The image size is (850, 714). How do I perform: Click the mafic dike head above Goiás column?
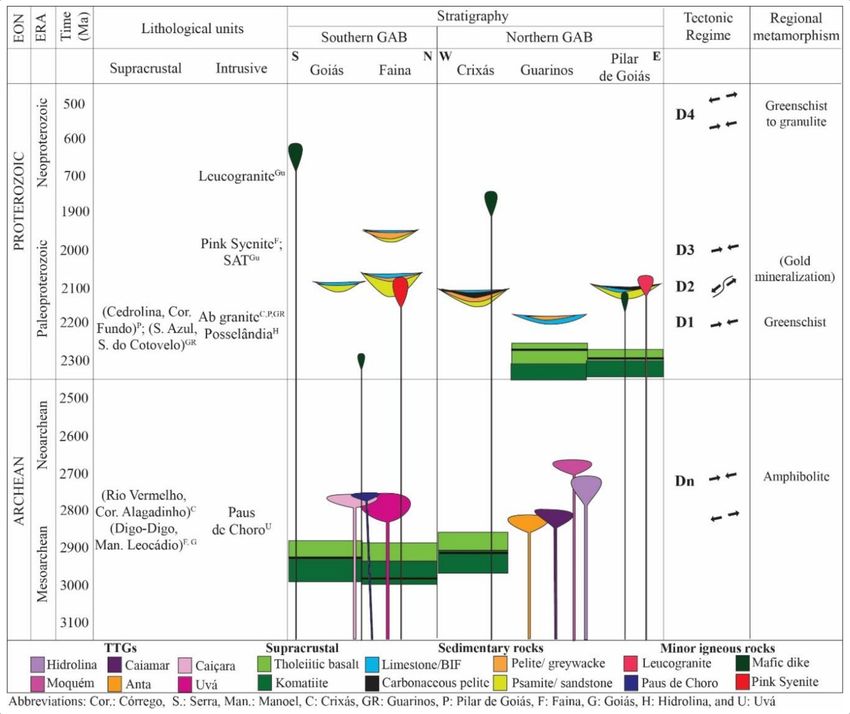[x=295, y=157]
